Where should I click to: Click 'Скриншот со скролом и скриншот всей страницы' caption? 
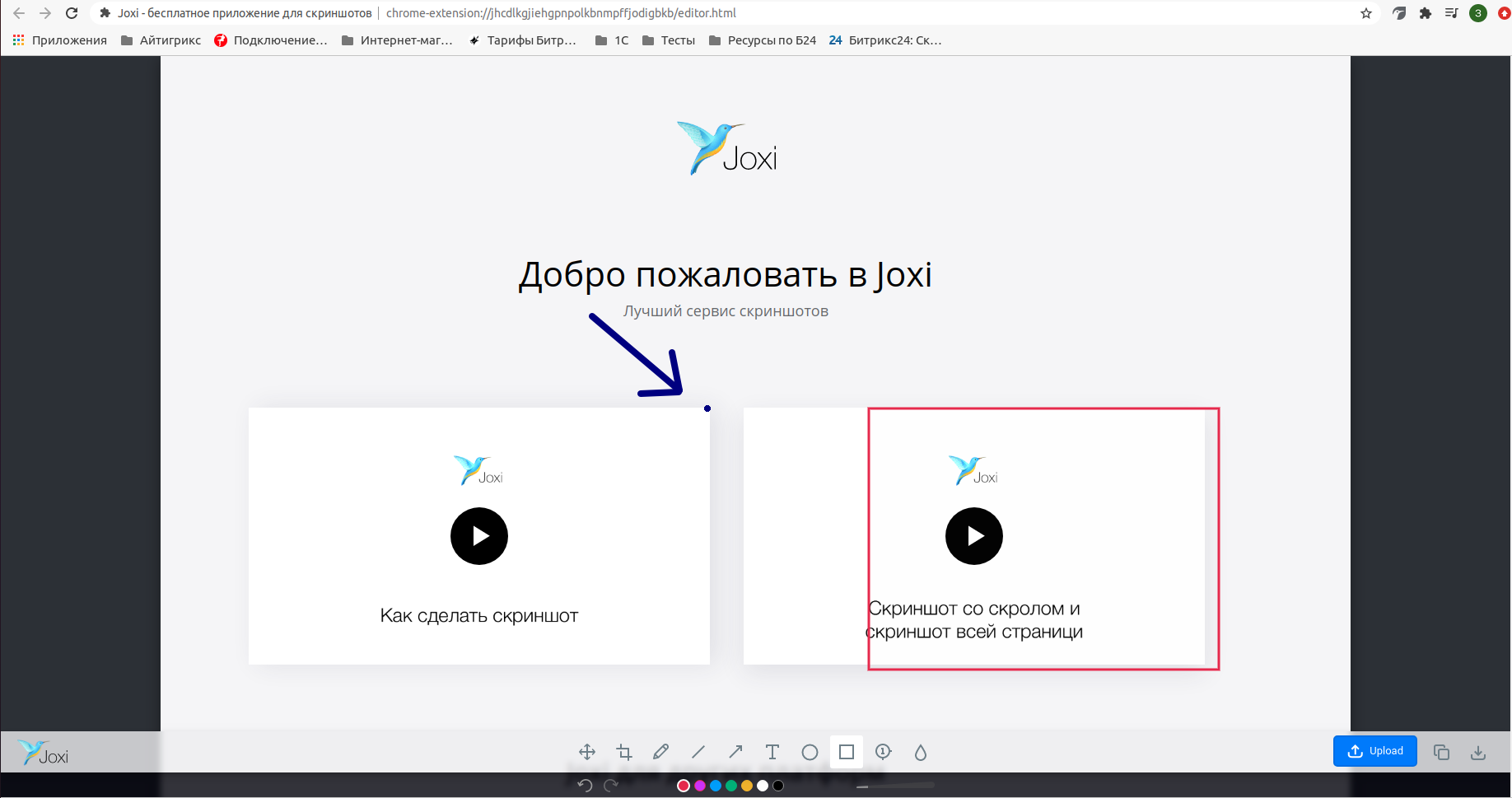click(x=974, y=620)
